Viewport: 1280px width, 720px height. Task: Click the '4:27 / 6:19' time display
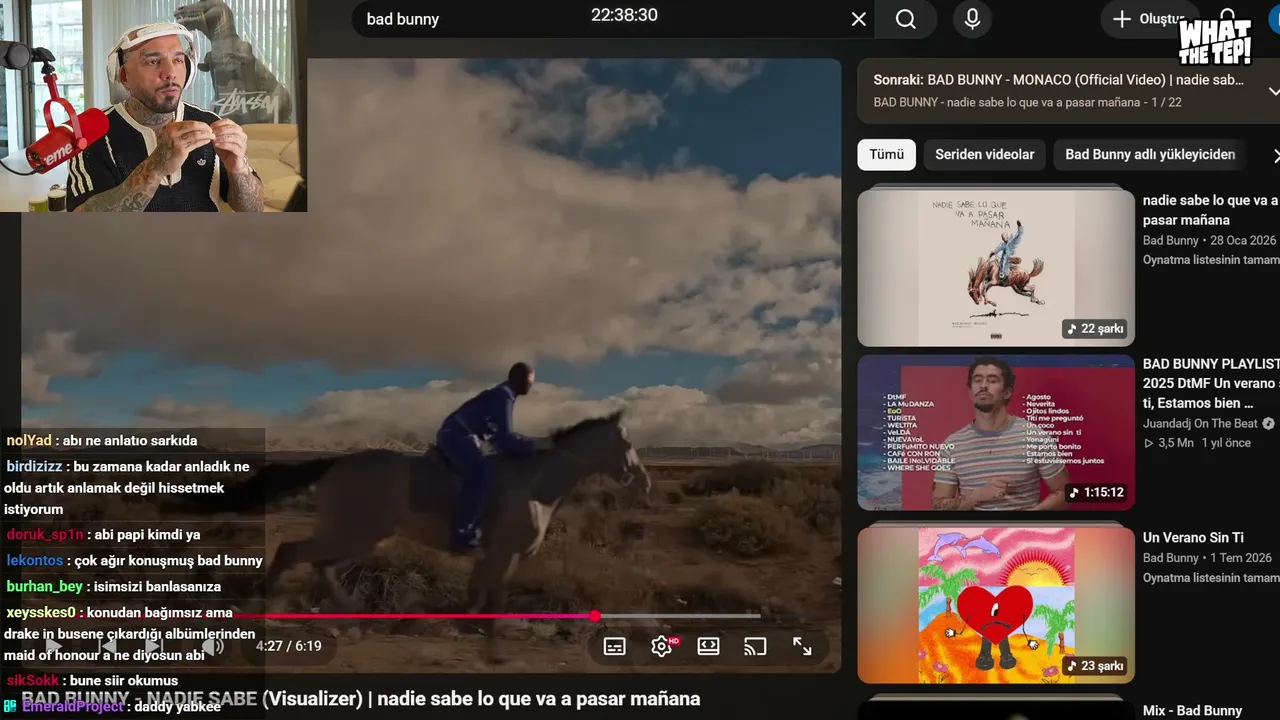tap(288, 646)
